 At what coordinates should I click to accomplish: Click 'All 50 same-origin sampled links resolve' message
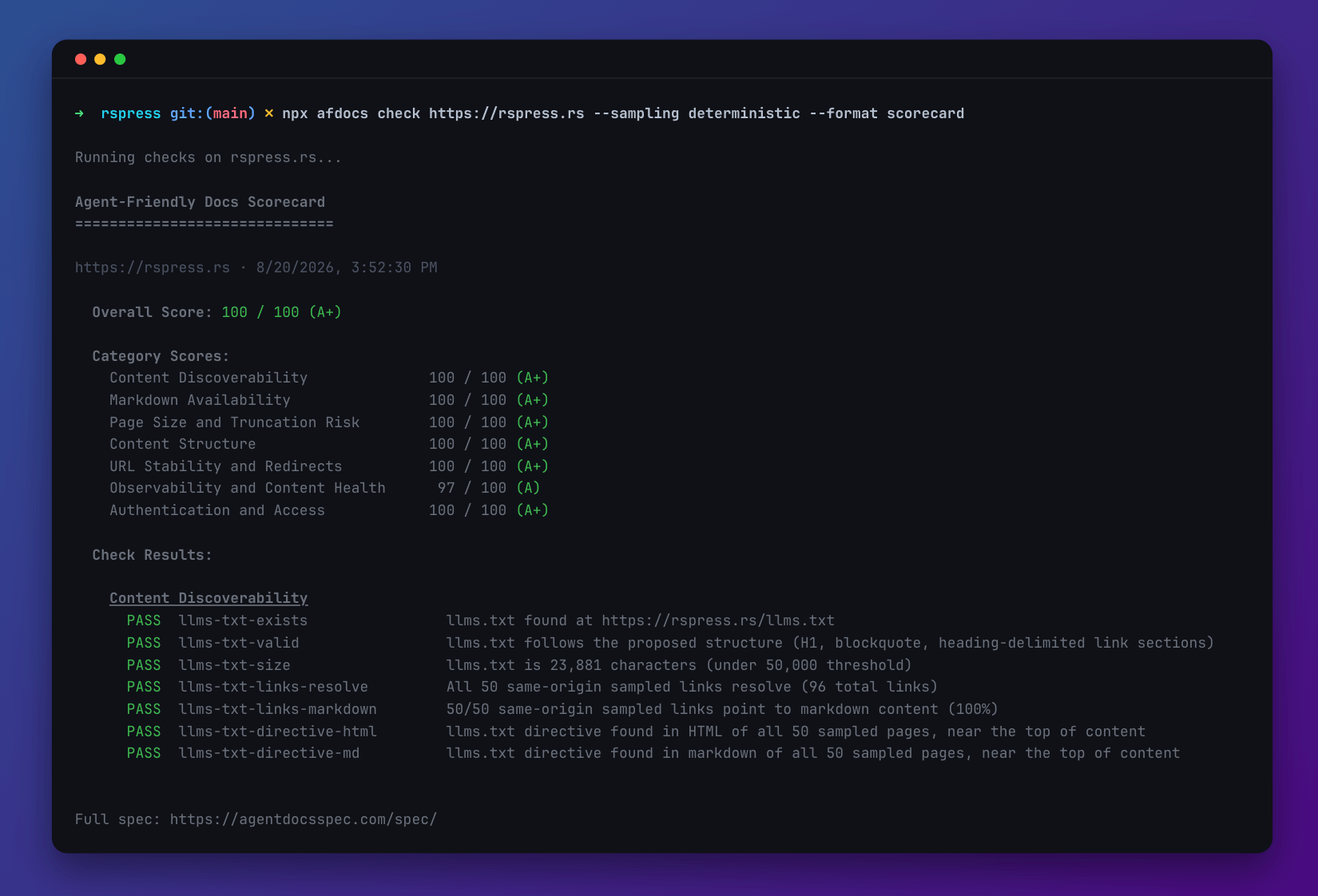pyautogui.click(x=692, y=687)
